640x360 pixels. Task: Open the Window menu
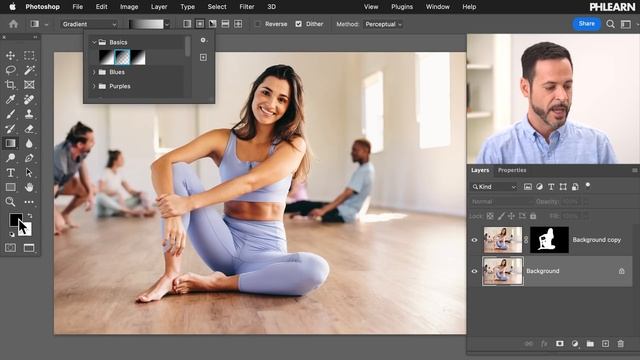[438, 7]
